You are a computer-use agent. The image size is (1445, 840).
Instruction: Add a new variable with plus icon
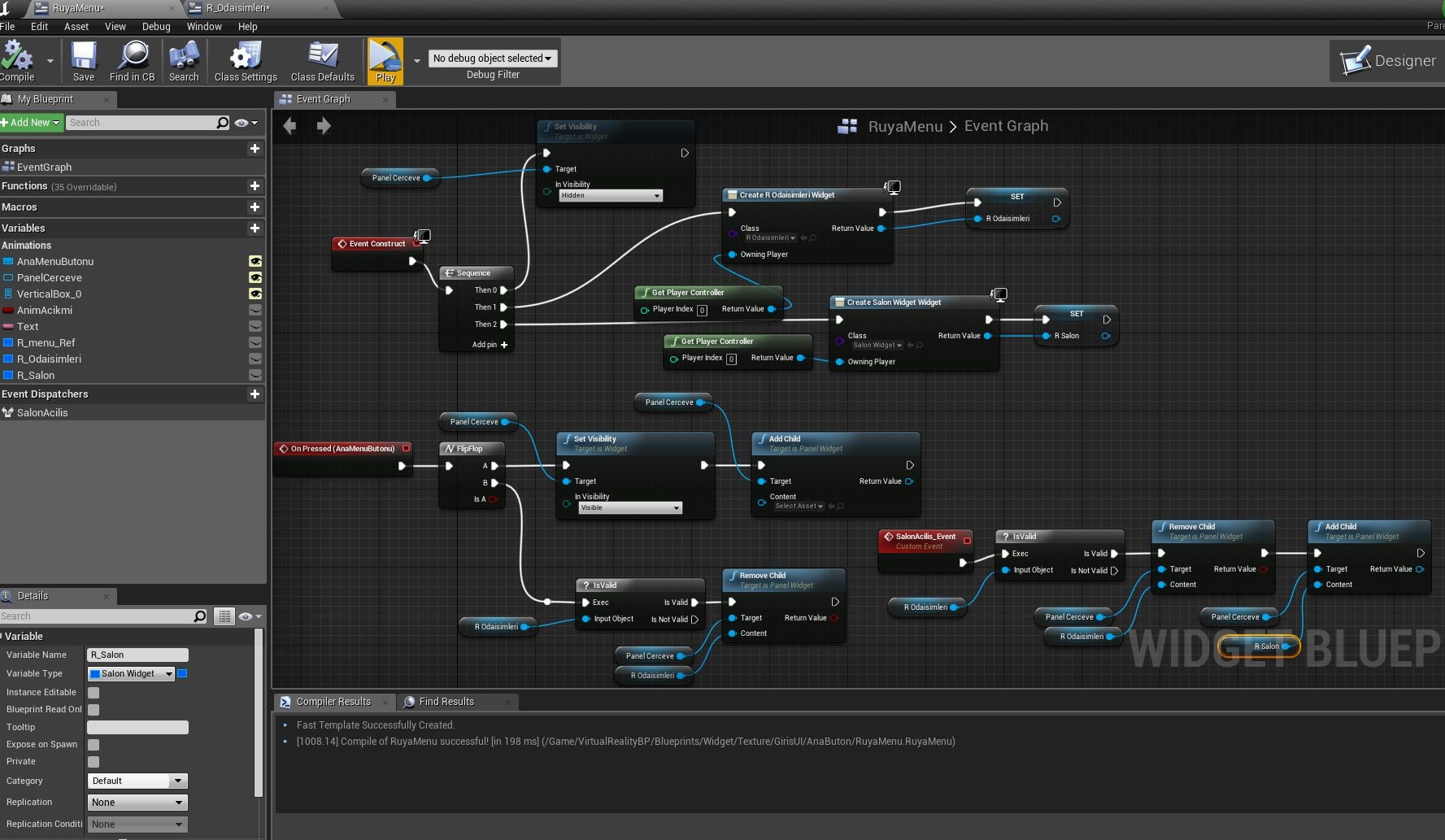(x=255, y=228)
